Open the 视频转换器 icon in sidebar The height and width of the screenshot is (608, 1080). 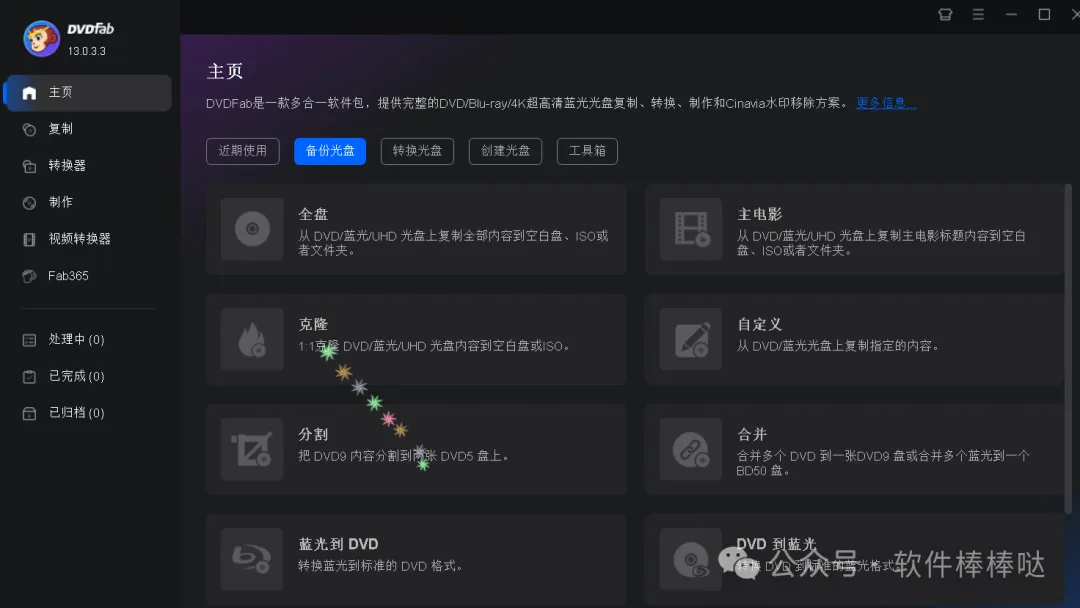click(x=29, y=240)
